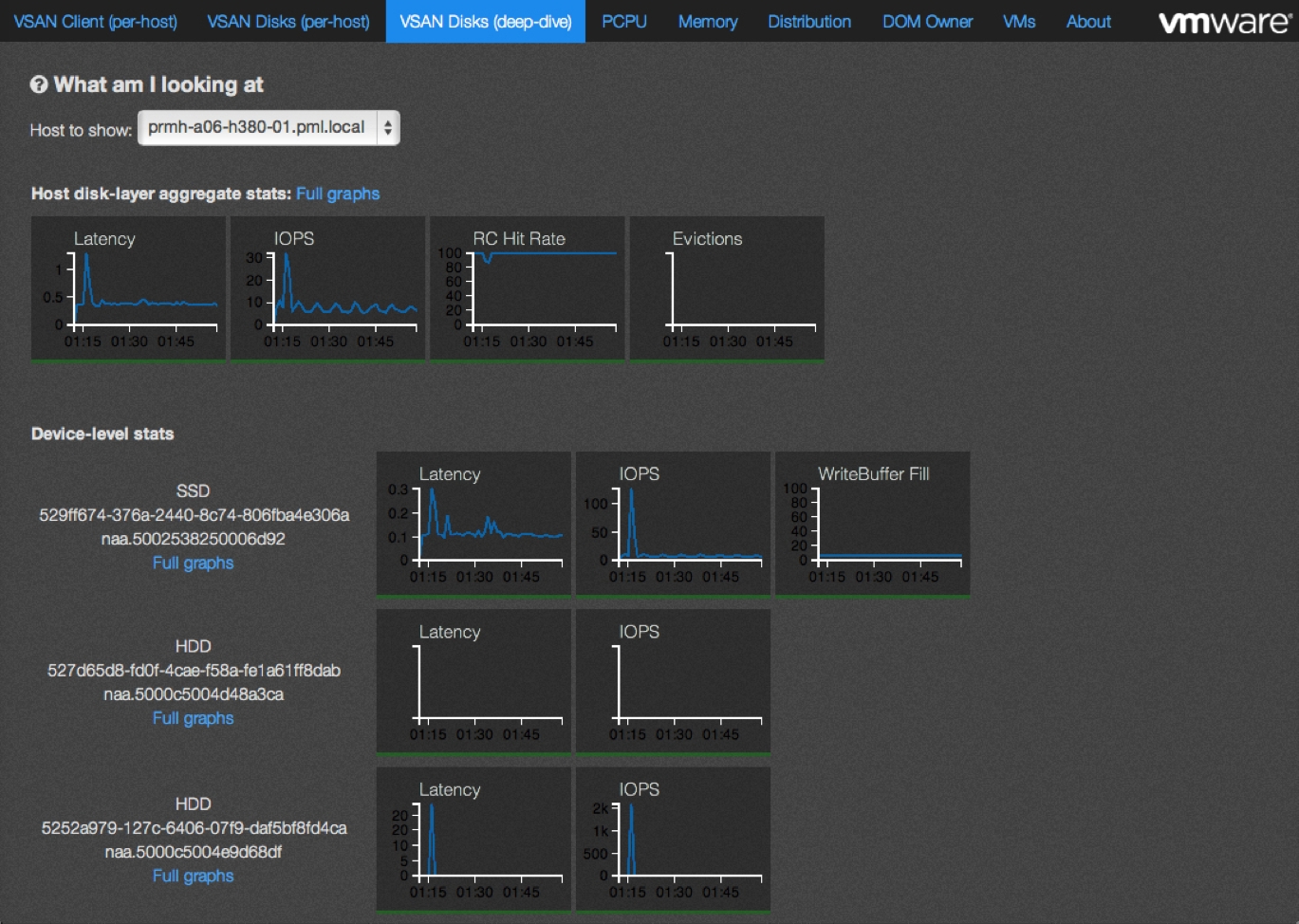Go to the VMs tab
Screen dimensions: 1299x924
[x=1019, y=21]
